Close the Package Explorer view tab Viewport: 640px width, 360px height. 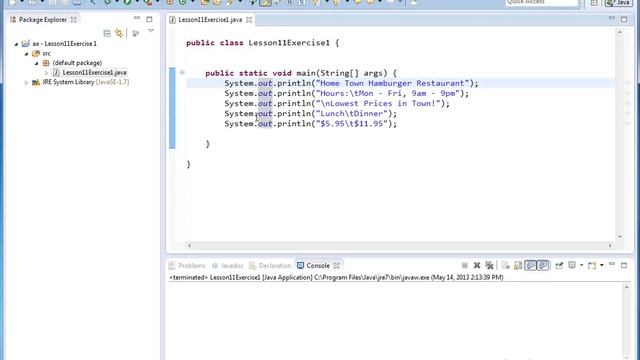(x=73, y=20)
